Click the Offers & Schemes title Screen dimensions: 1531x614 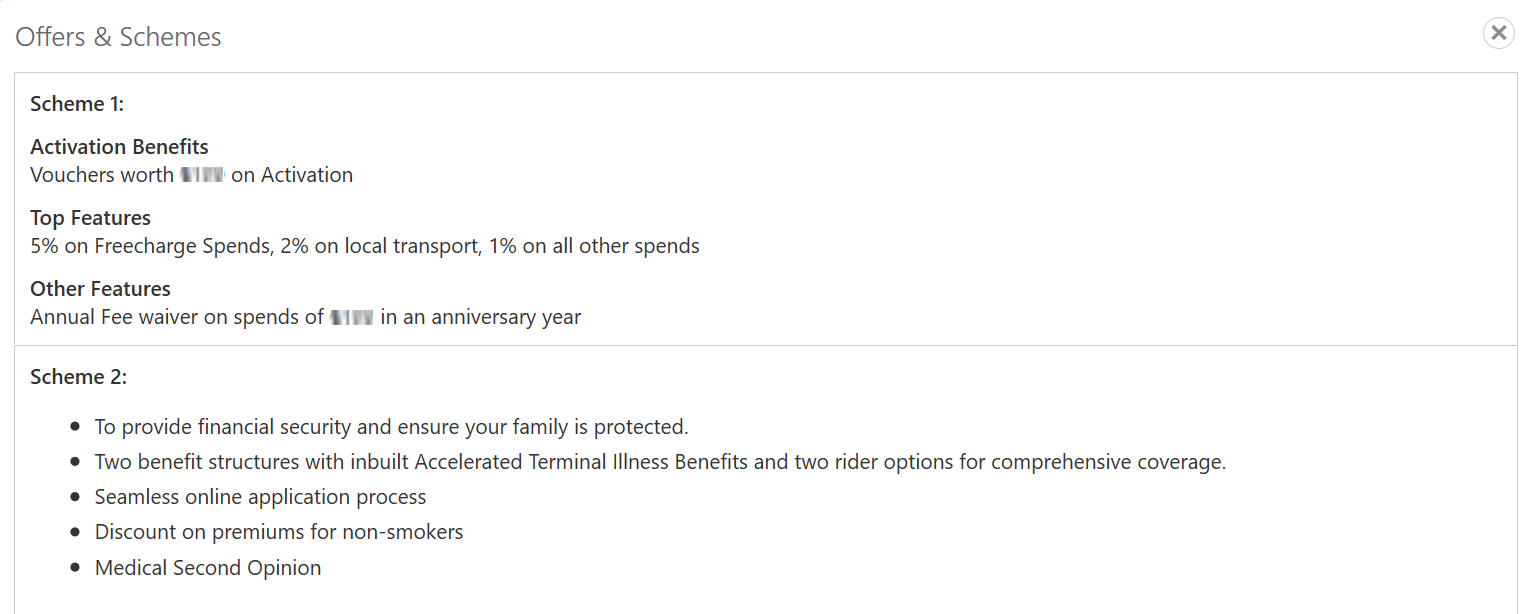[x=118, y=37]
